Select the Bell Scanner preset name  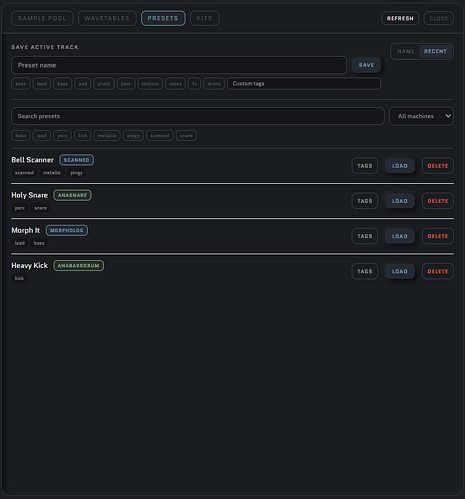click(x=32, y=160)
